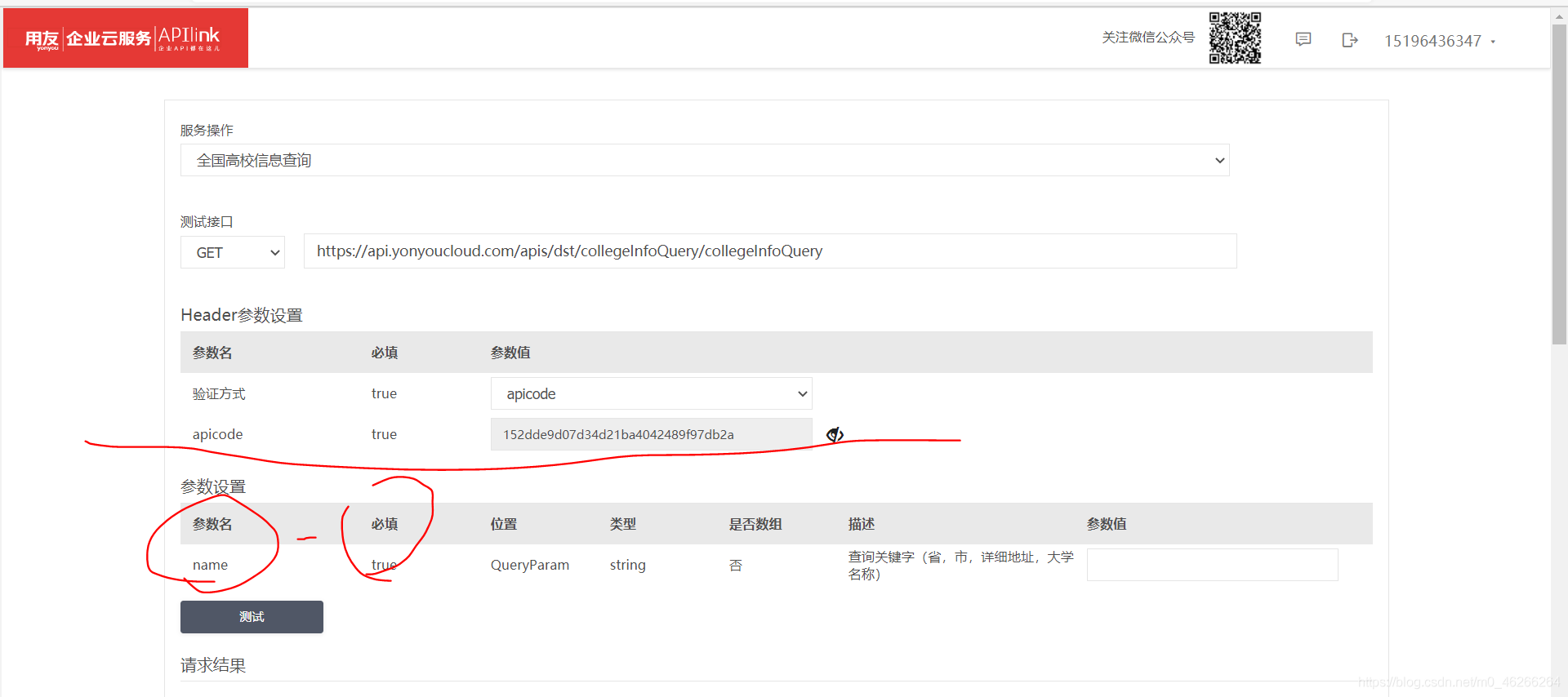
Task: Click the page vertical scrollbar
Action: [x=1559, y=184]
